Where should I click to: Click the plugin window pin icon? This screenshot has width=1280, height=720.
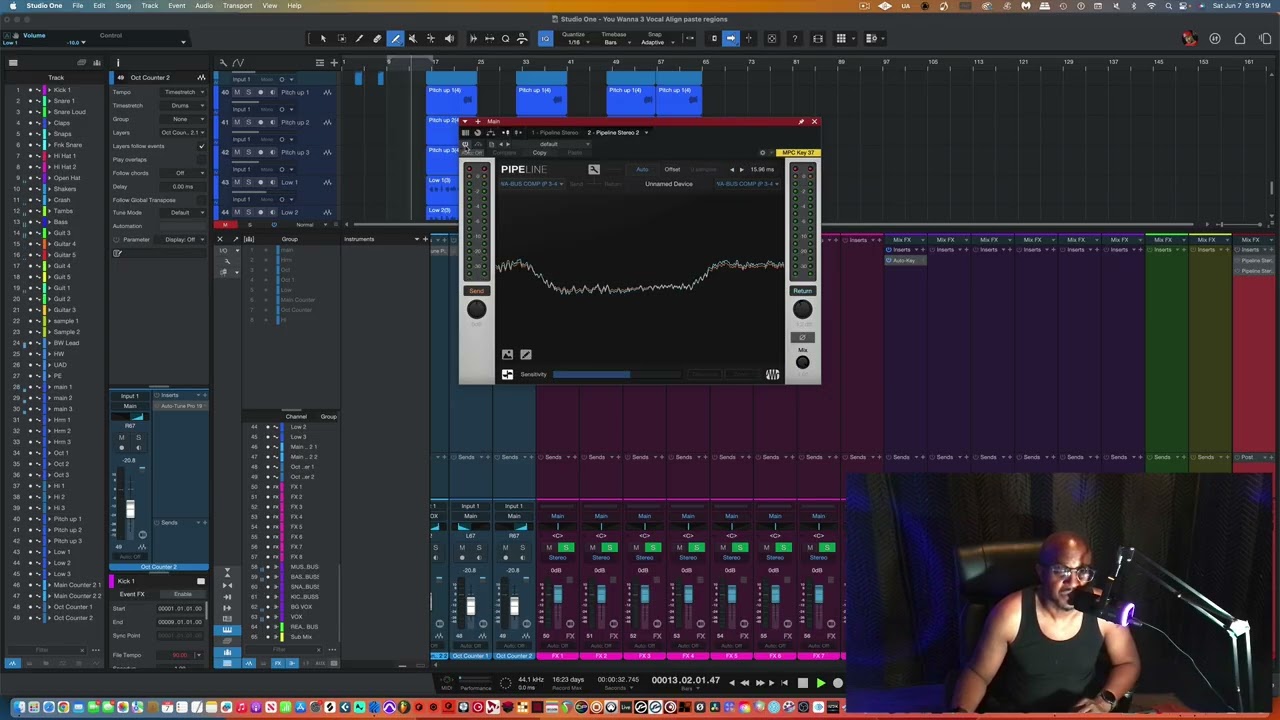[800, 122]
